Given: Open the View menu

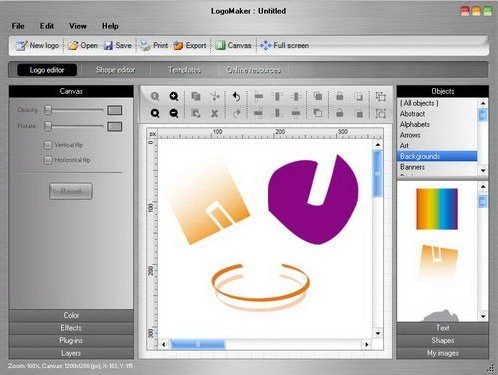Looking at the screenshot, I should [x=78, y=26].
